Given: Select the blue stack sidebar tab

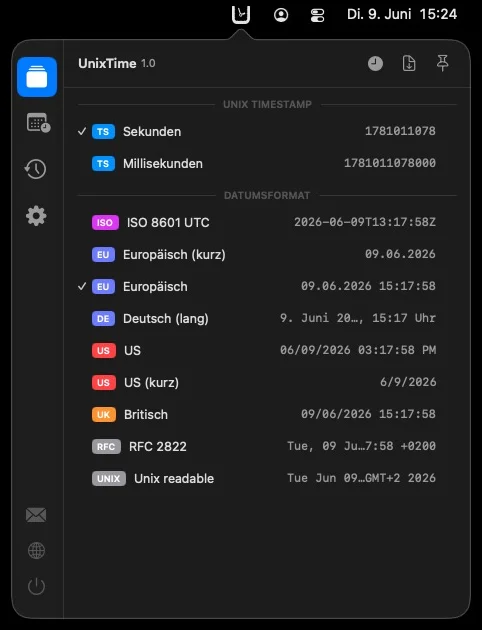Looking at the screenshot, I should (x=37, y=77).
